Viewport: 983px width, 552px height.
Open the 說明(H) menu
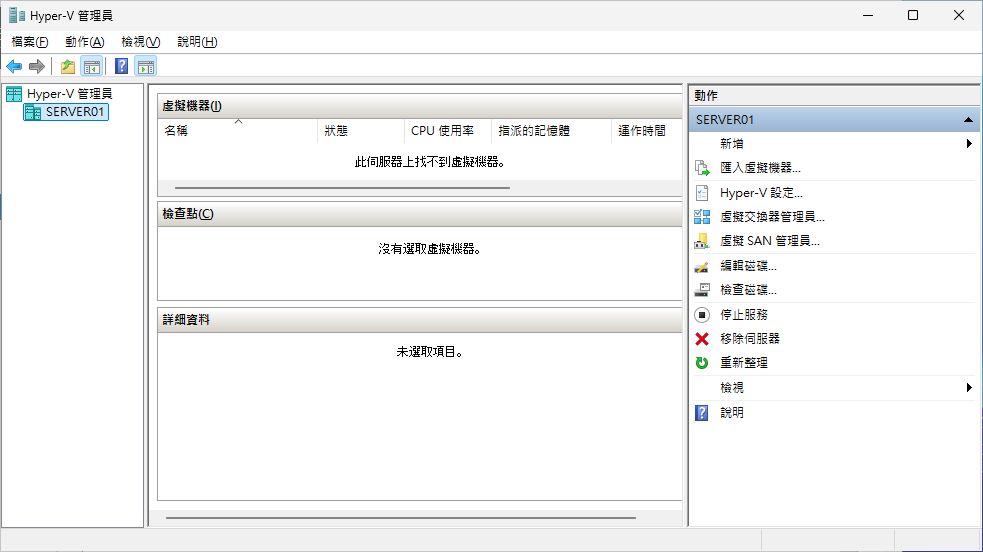tap(197, 42)
